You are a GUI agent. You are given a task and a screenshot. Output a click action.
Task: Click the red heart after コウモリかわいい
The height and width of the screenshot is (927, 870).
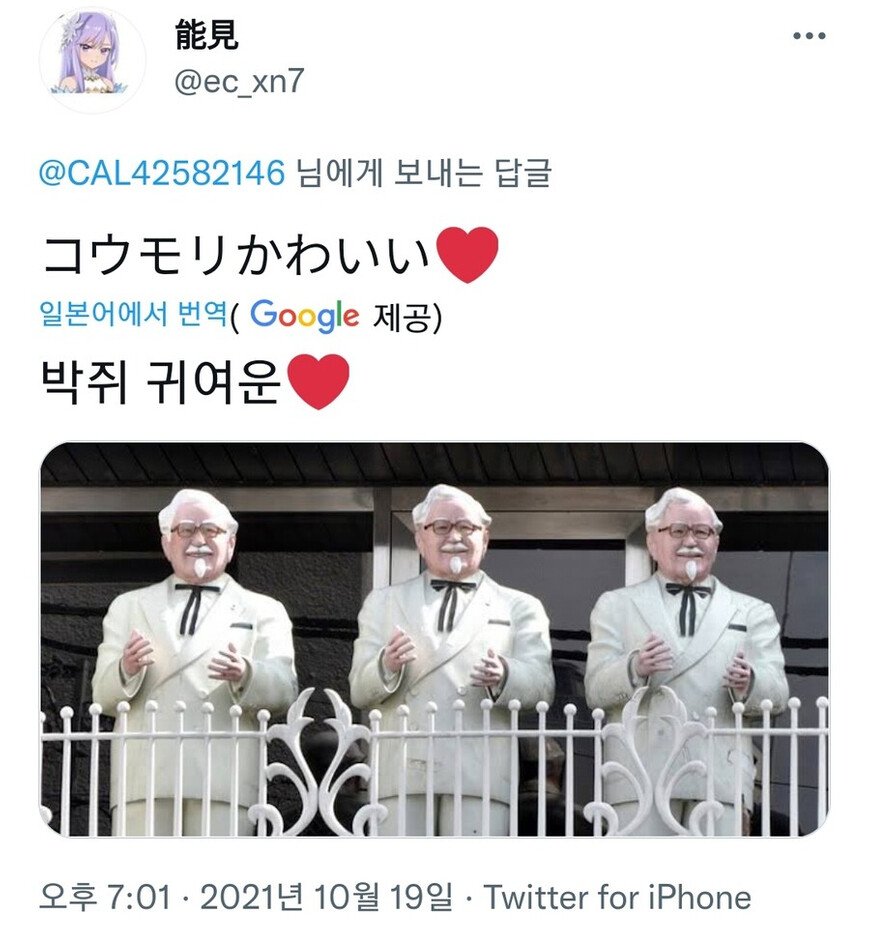coord(467,255)
